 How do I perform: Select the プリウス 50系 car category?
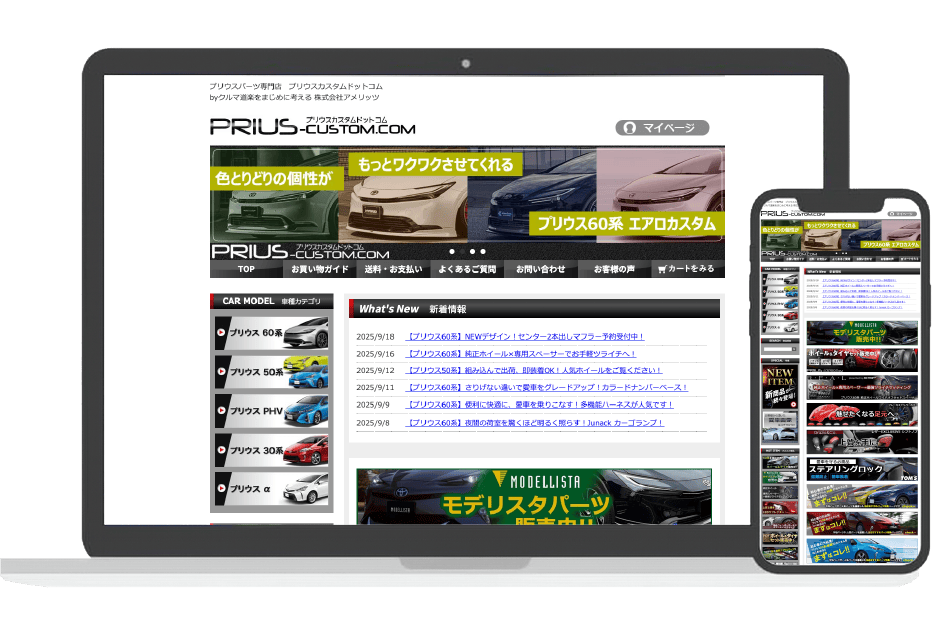(272, 371)
